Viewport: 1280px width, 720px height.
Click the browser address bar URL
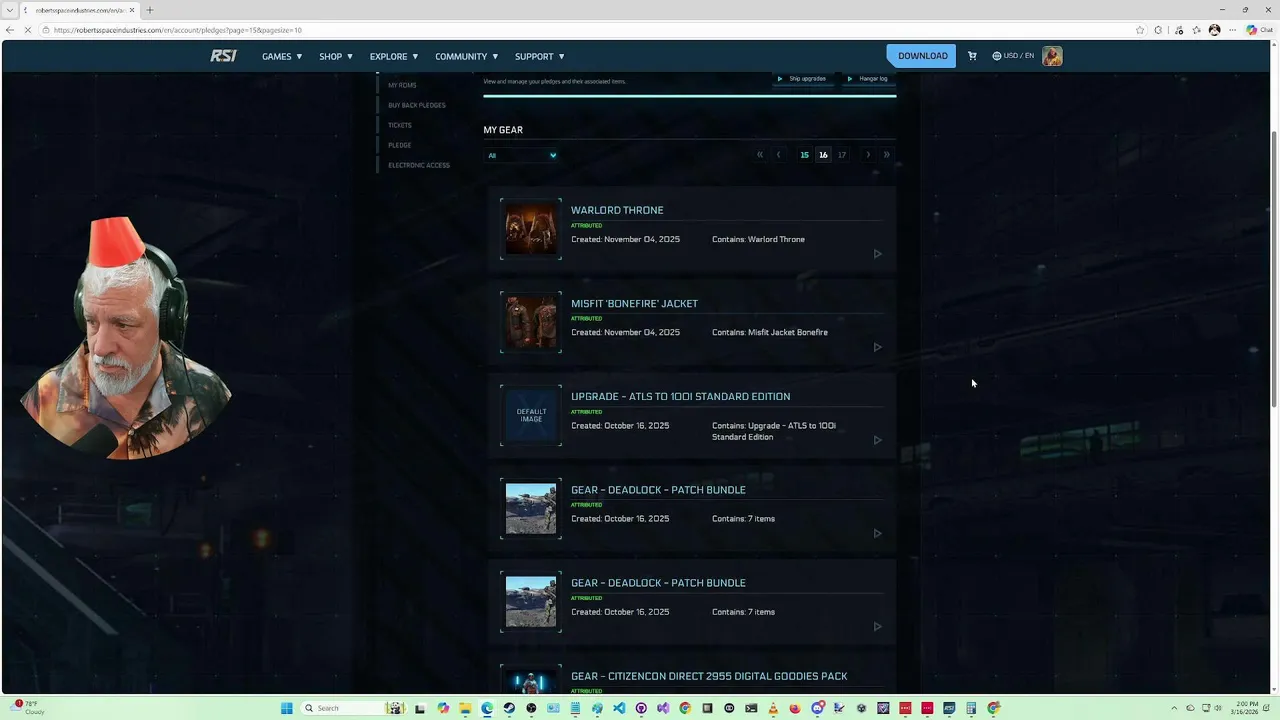coord(178,30)
